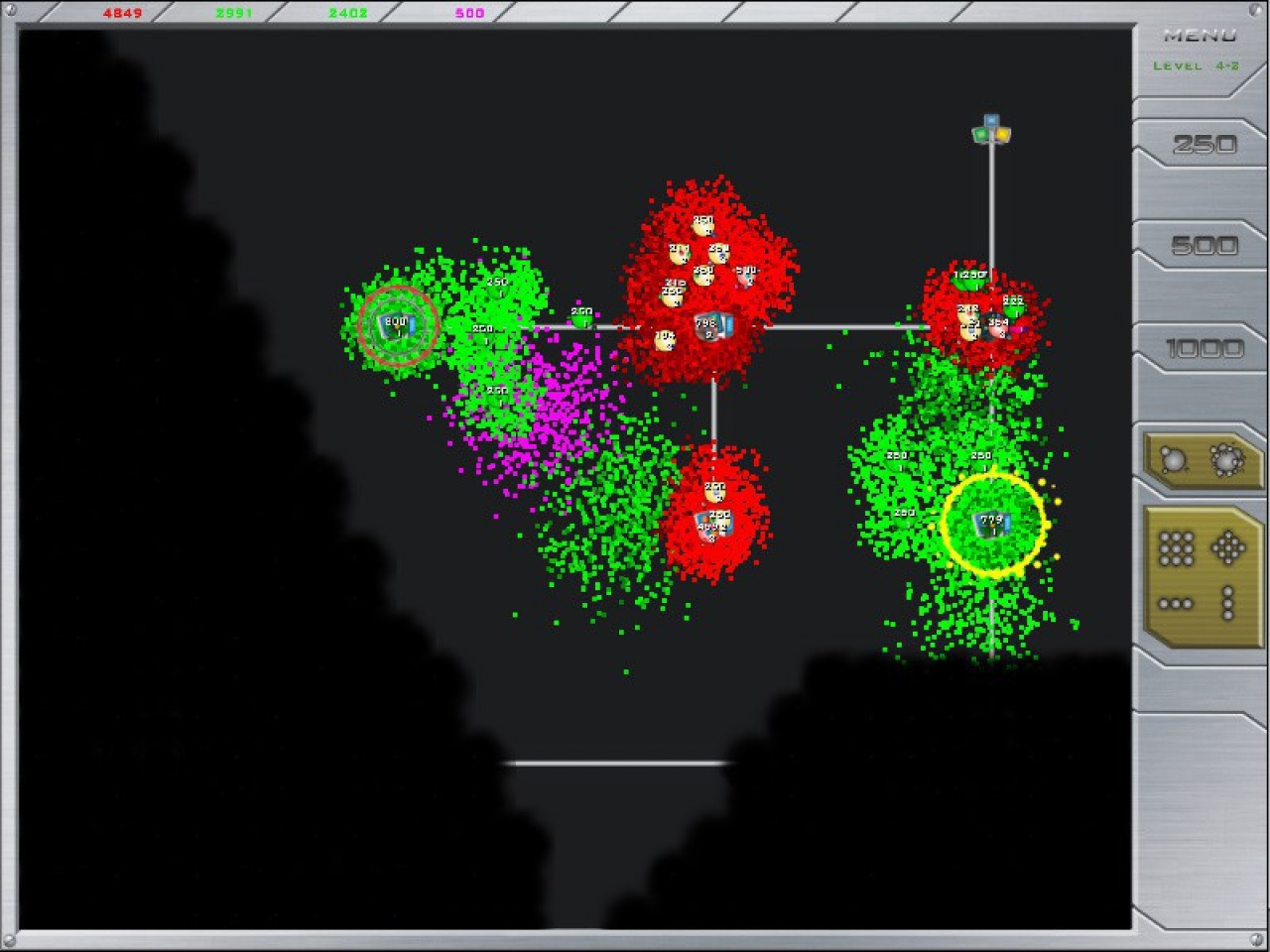
Task: Select green base 800 with red ring
Action: (x=397, y=325)
